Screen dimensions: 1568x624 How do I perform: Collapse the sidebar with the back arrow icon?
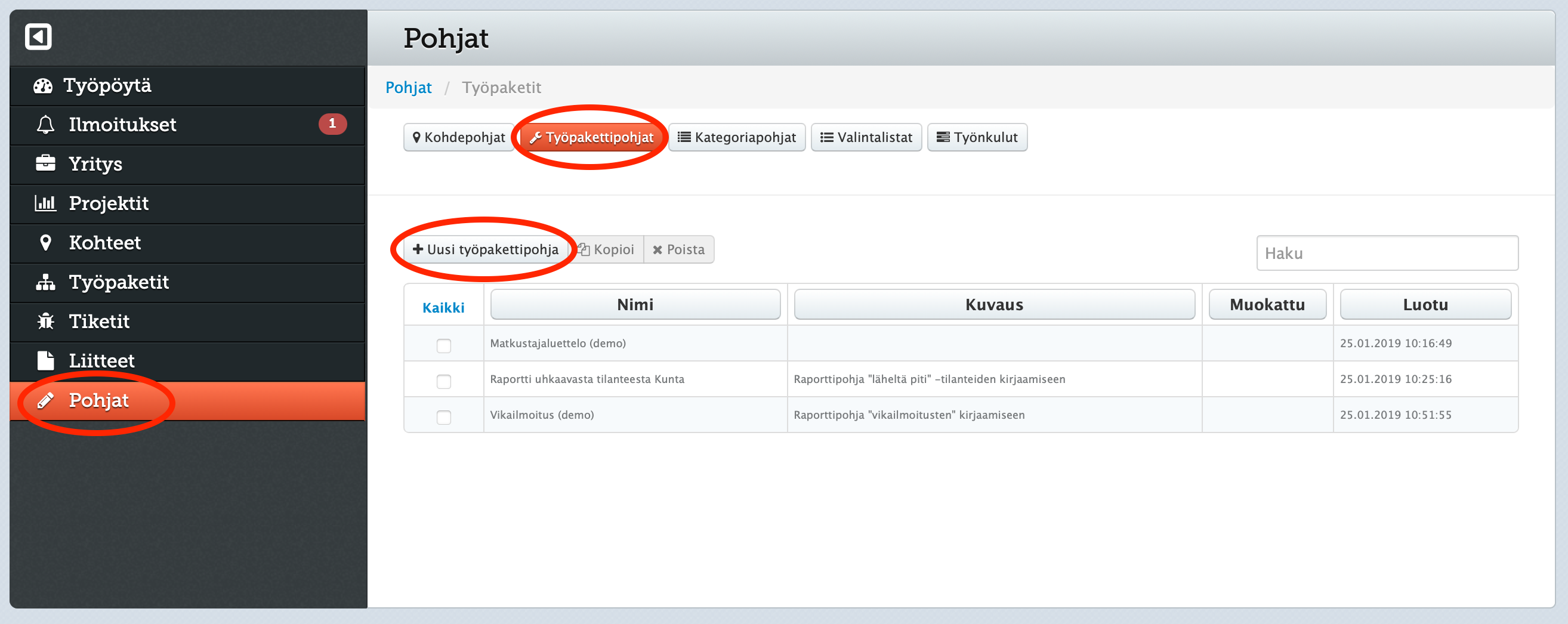(38, 36)
